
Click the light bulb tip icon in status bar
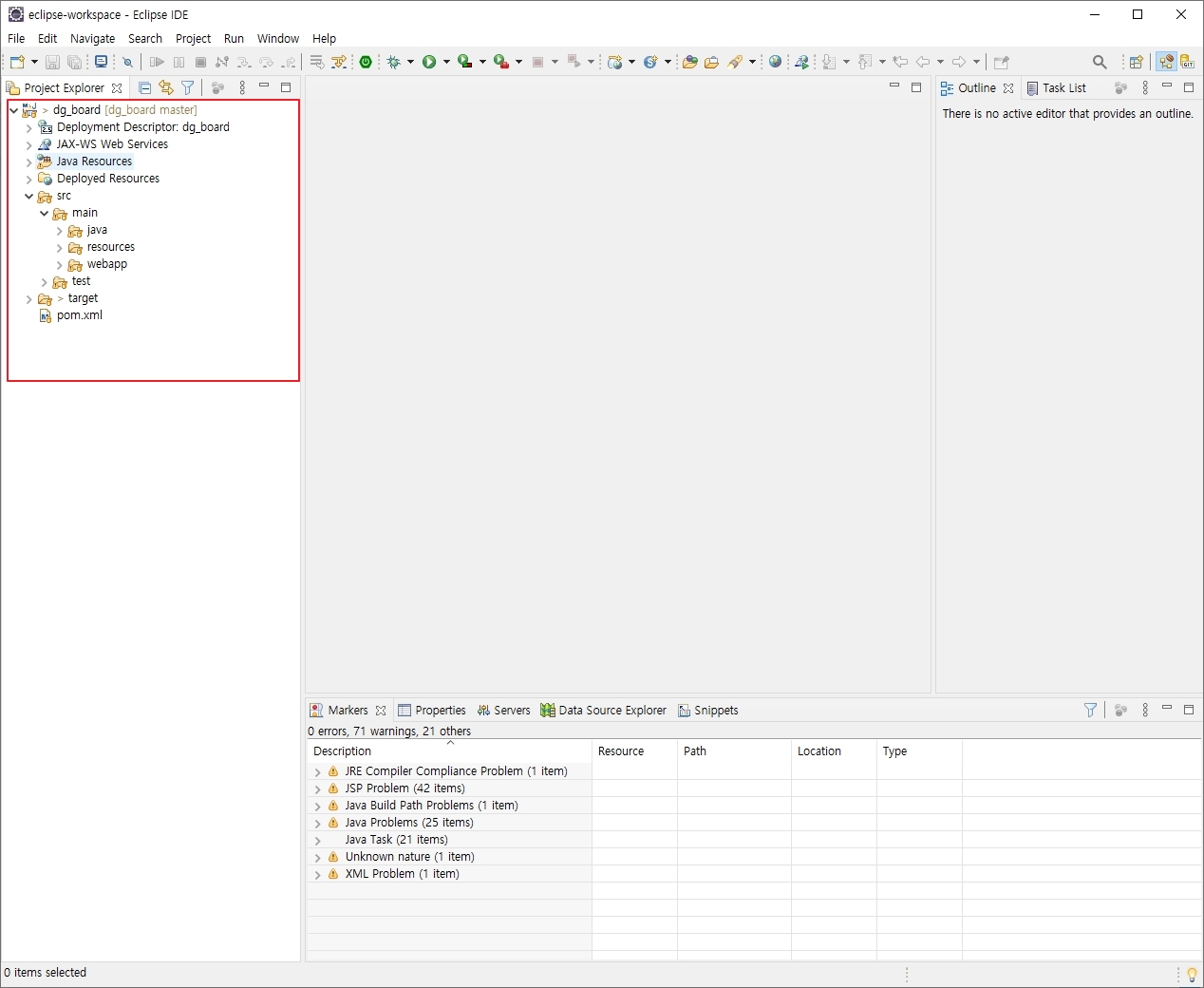1192,975
